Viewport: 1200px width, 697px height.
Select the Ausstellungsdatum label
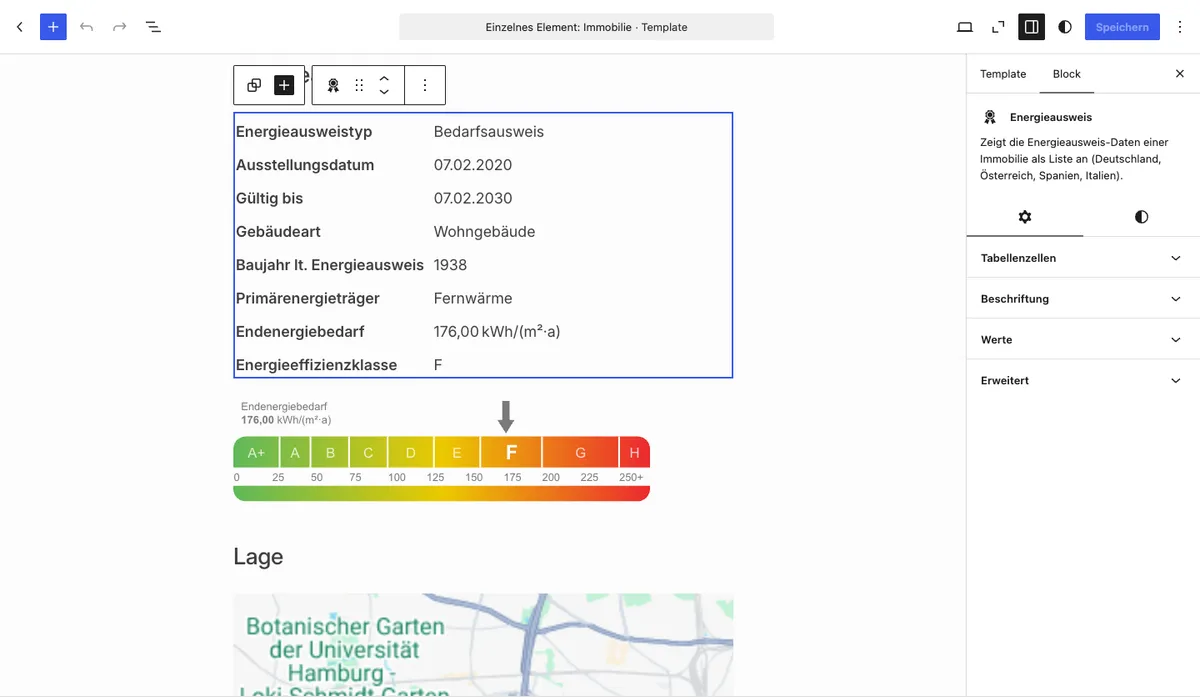coord(305,165)
